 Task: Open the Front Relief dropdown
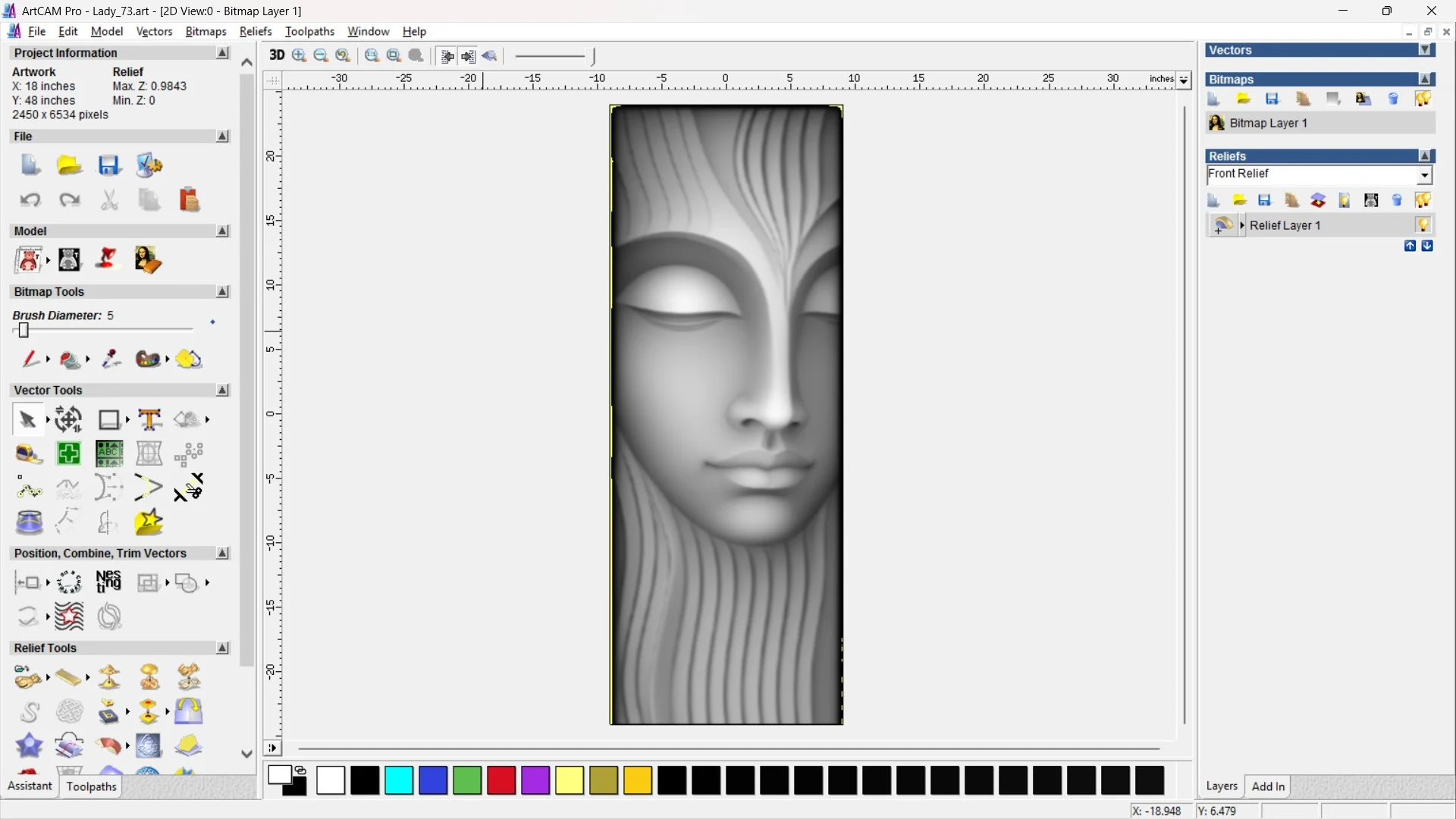[x=1425, y=175]
